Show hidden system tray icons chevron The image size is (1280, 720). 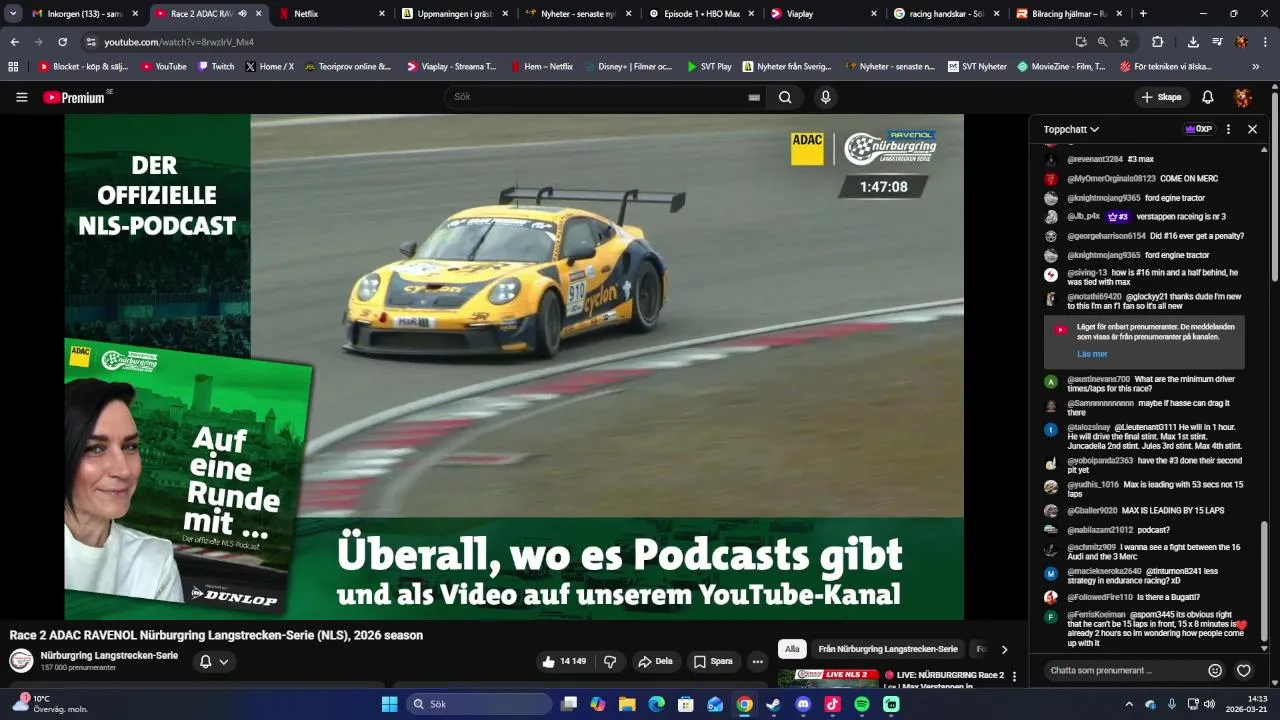click(x=1129, y=704)
